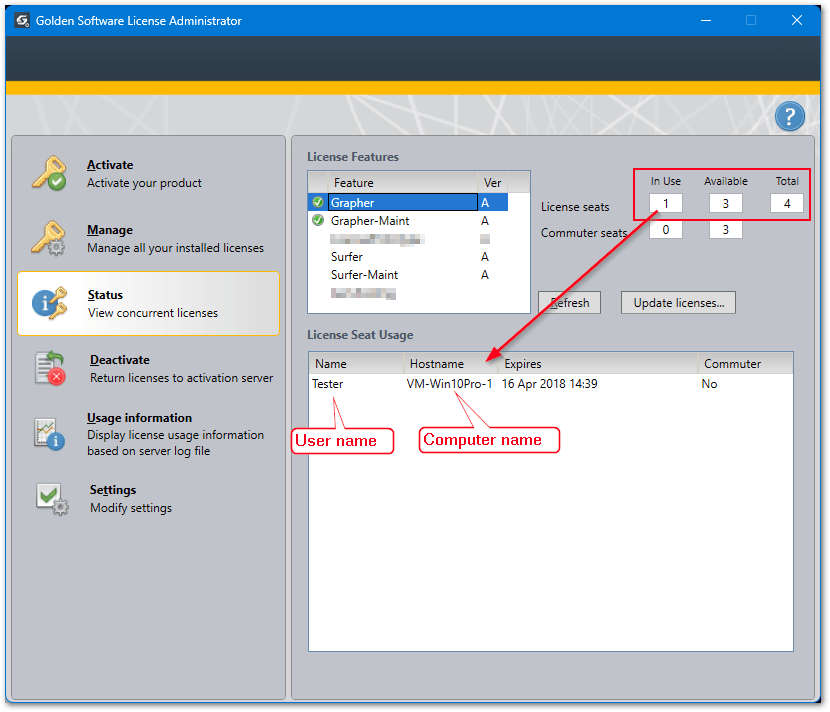Screen dimensions: 830x712
Task: Click the Commuter seats In Use field
Action: (x=666, y=230)
